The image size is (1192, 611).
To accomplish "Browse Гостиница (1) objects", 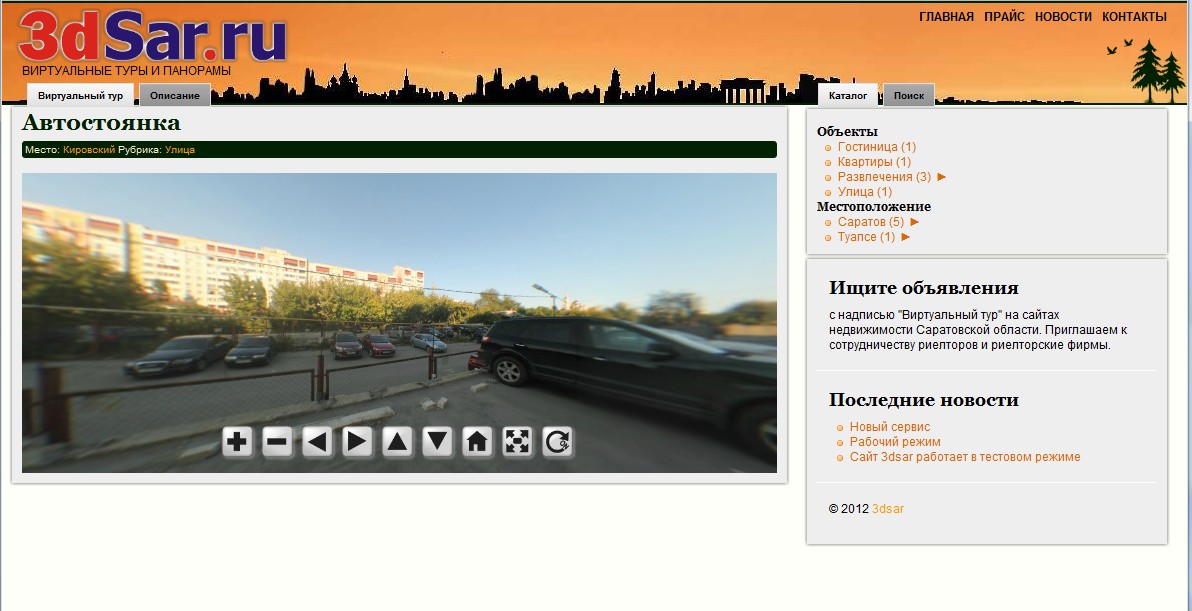I will [x=877, y=147].
